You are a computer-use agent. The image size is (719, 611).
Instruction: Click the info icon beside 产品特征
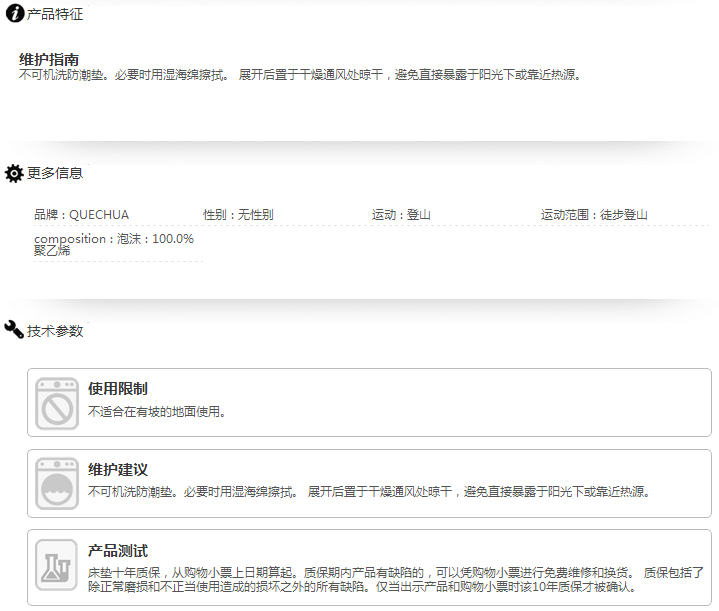pyautogui.click(x=14, y=14)
